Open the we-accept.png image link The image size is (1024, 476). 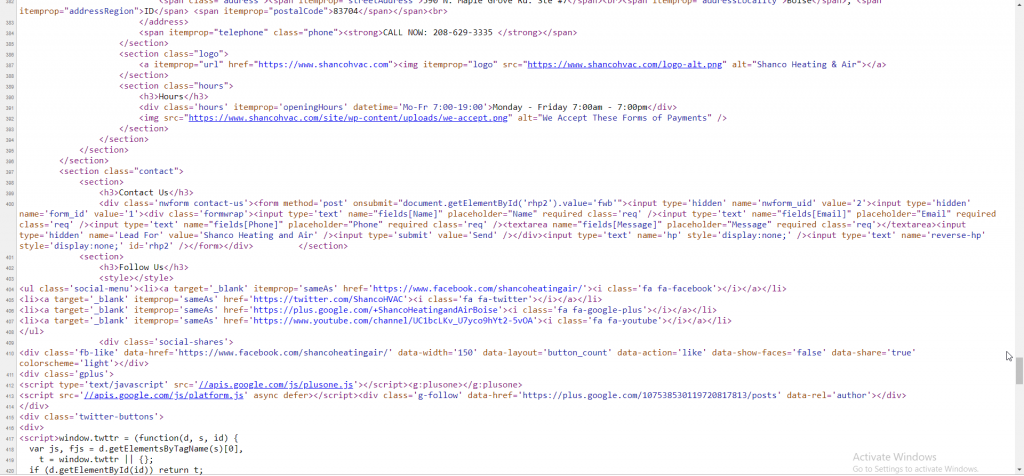[x=347, y=118]
